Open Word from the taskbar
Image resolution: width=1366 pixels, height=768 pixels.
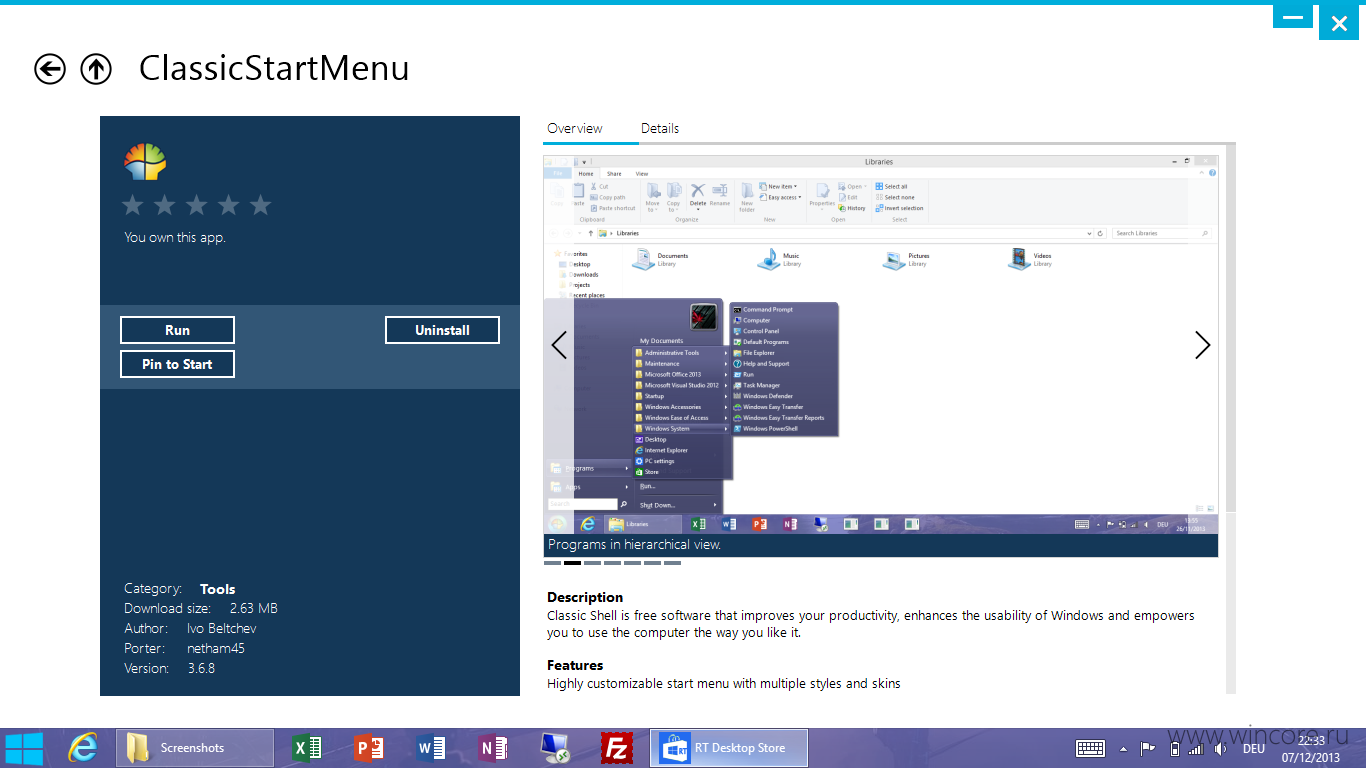431,748
